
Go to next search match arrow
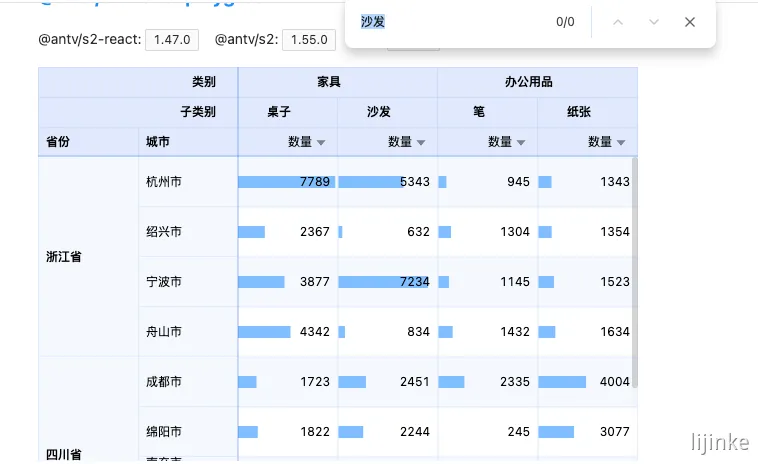point(654,22)
